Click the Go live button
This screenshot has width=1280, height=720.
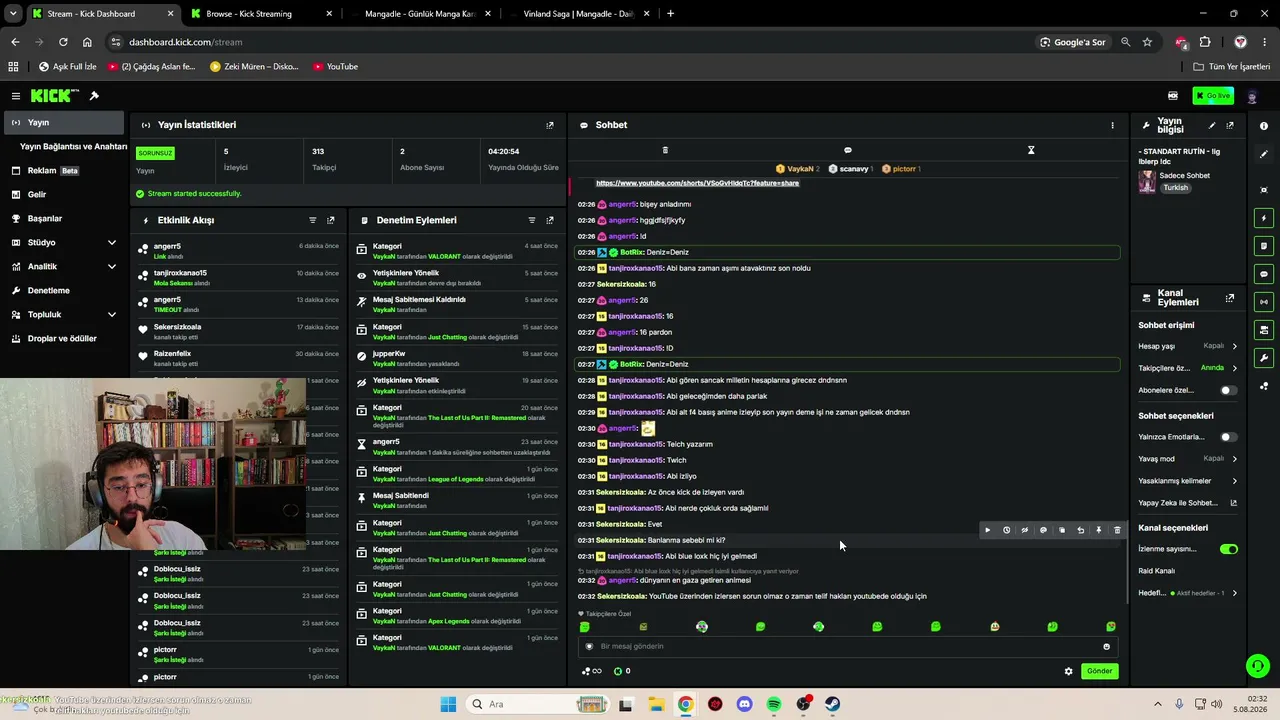pos(1213,96)
